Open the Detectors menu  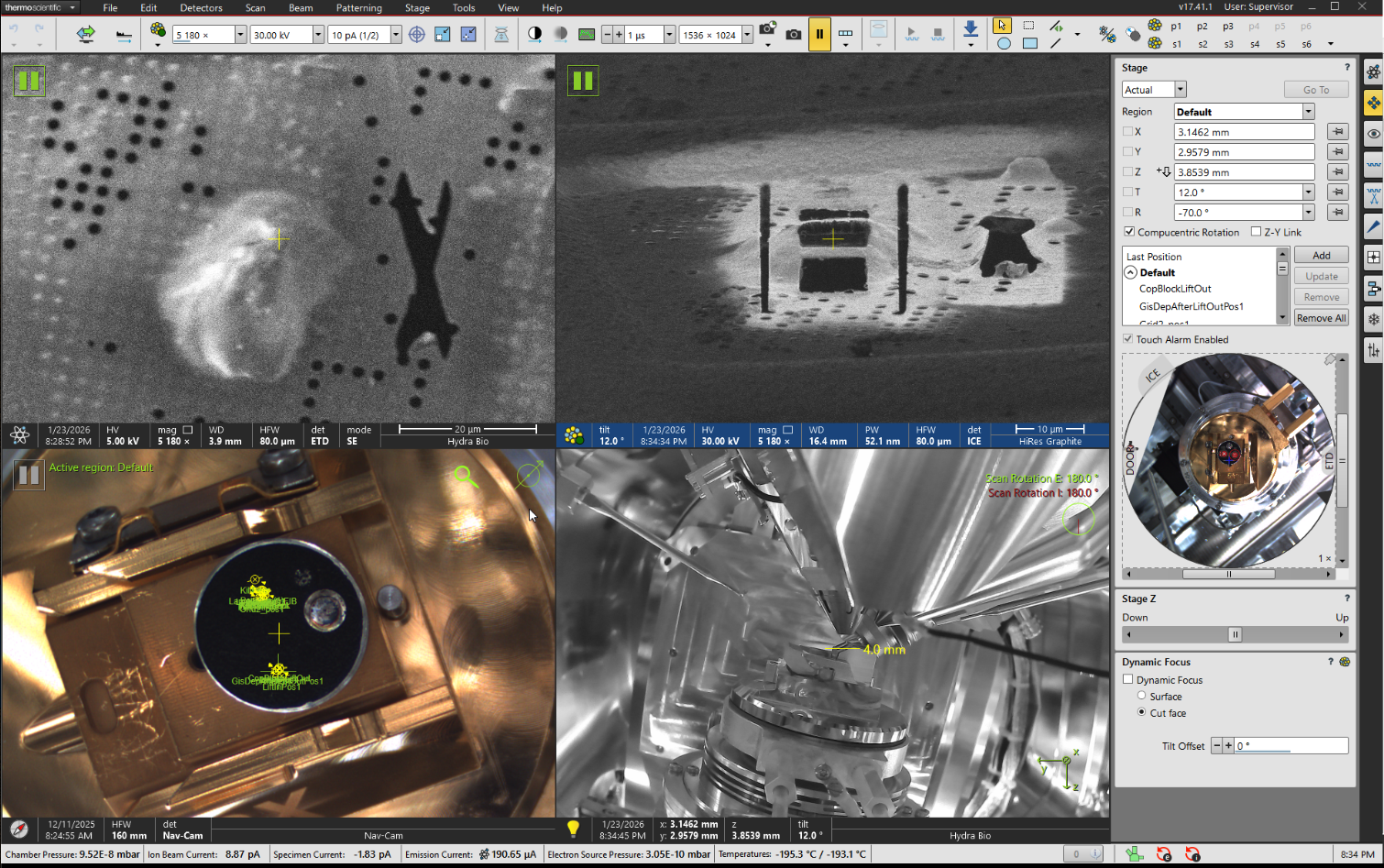(201, 7)
